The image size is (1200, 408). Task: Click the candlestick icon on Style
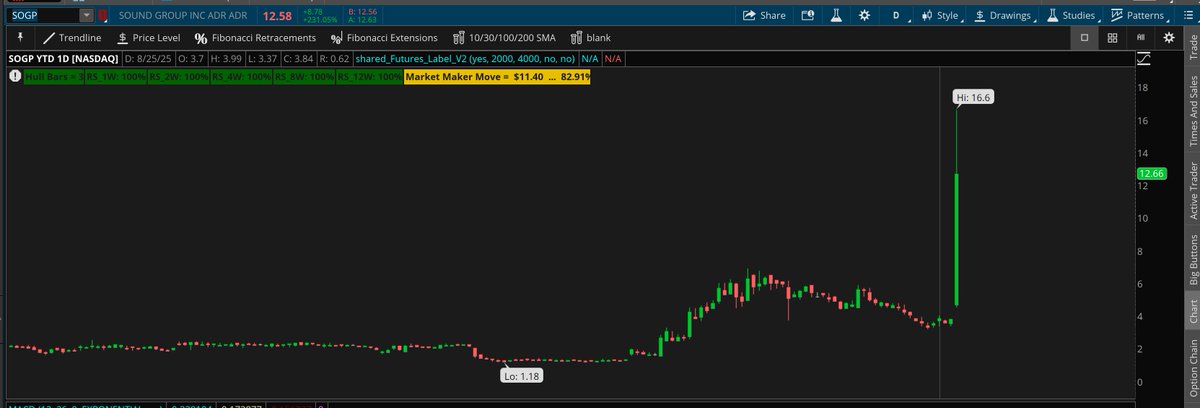(927, 15)
